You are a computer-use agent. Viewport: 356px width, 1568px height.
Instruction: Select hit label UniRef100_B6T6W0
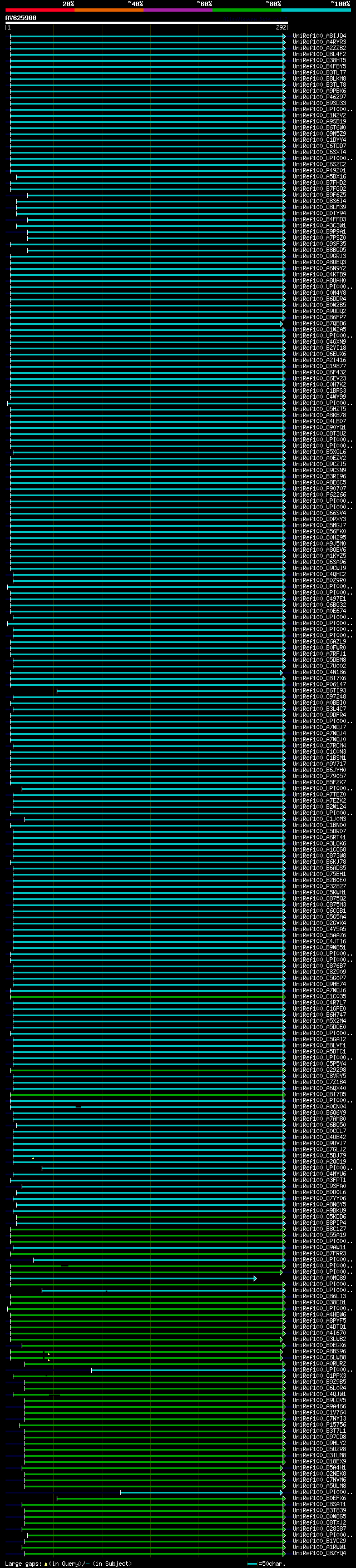(x=319, y=127)
